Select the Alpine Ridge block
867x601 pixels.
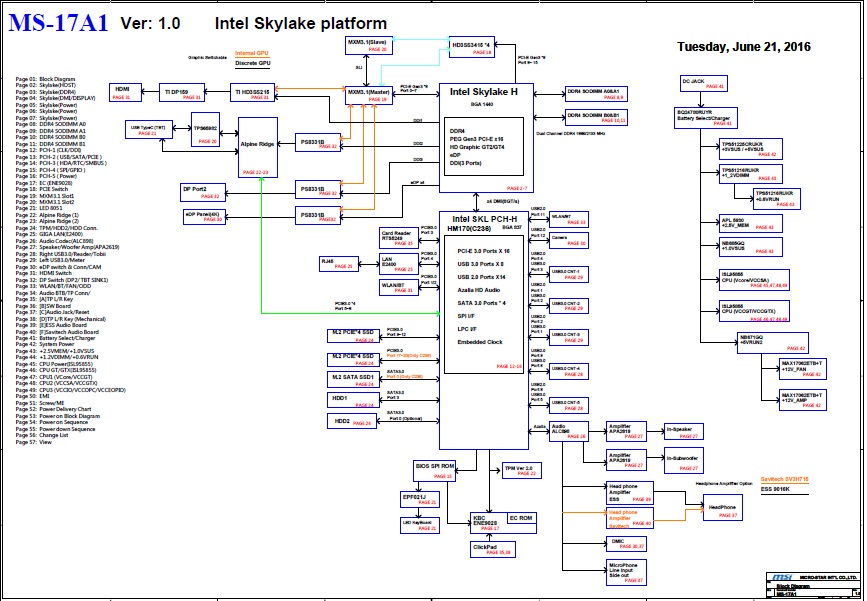pyautogui.click(x=258, y=147)
